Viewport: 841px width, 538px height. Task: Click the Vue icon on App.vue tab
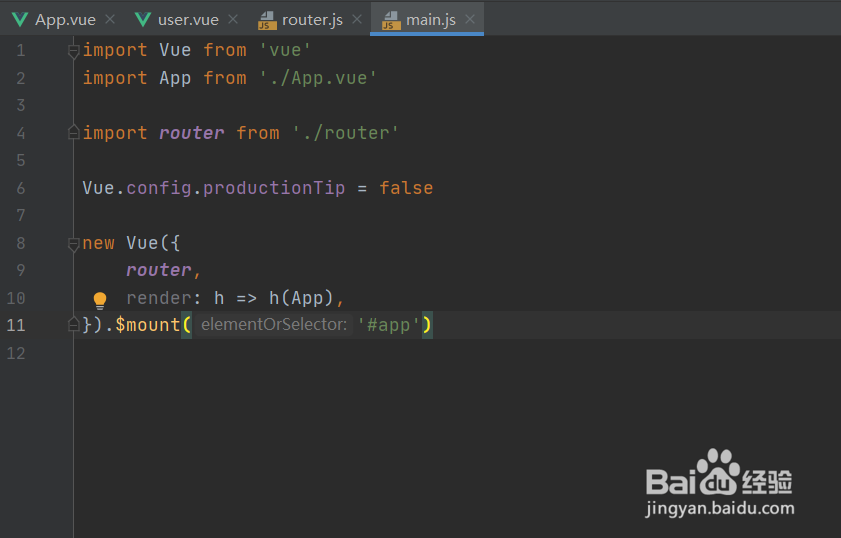20,20
